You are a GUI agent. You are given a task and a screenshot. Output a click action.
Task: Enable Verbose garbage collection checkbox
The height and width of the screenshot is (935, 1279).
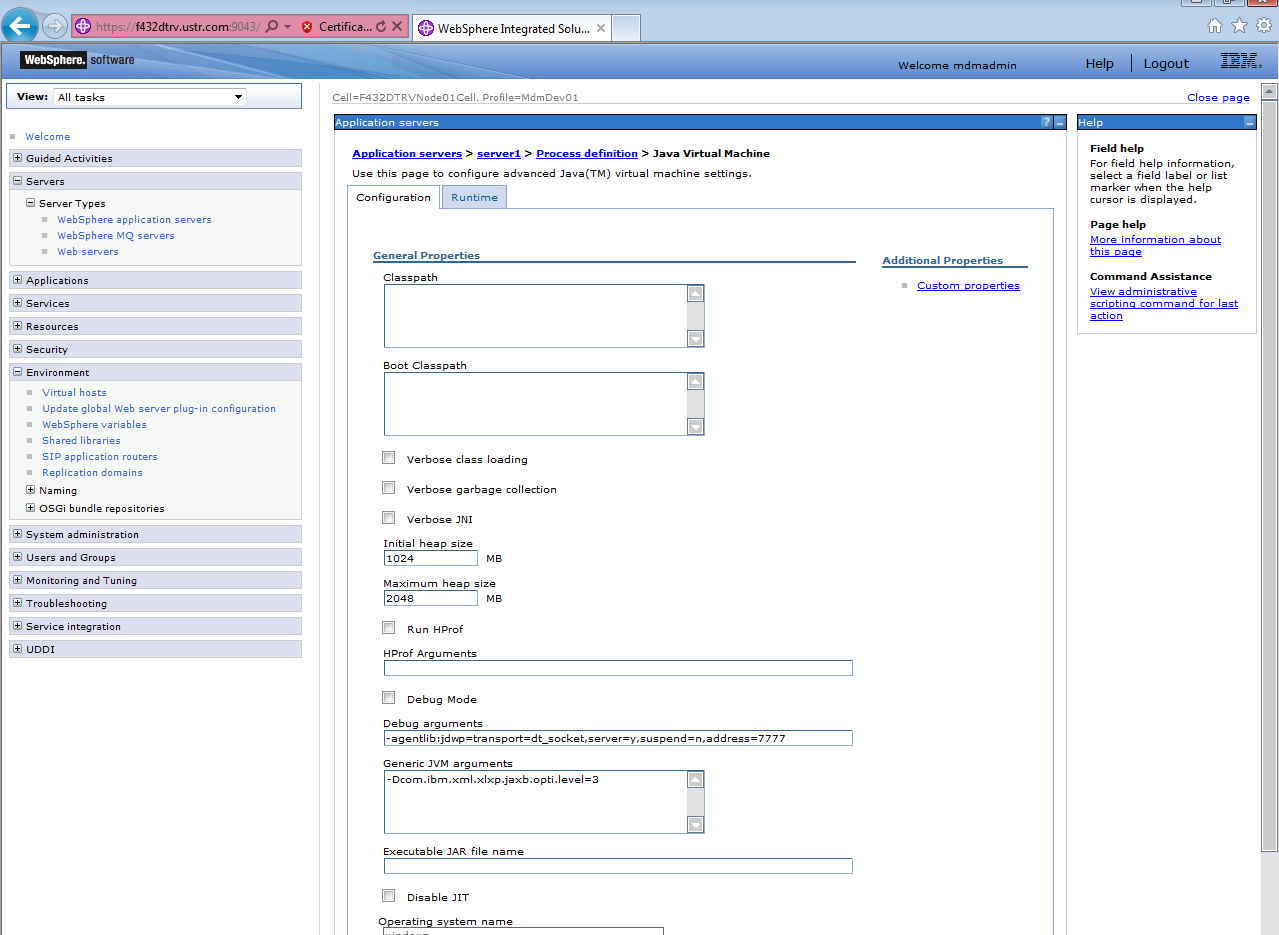389,488
